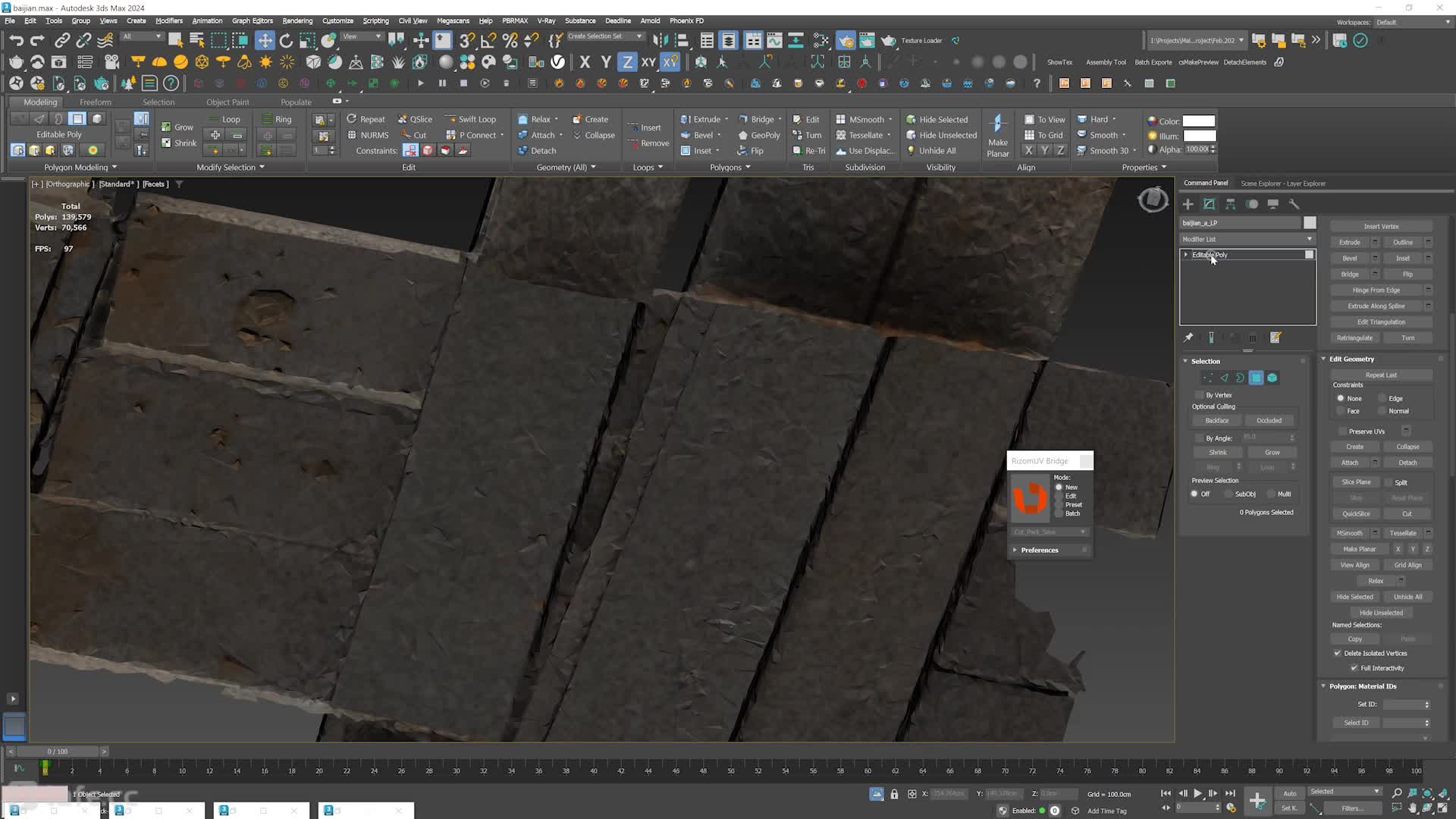Toggle the Angle Snap icon
The image size is (1456, 819).
coord(489,40)
